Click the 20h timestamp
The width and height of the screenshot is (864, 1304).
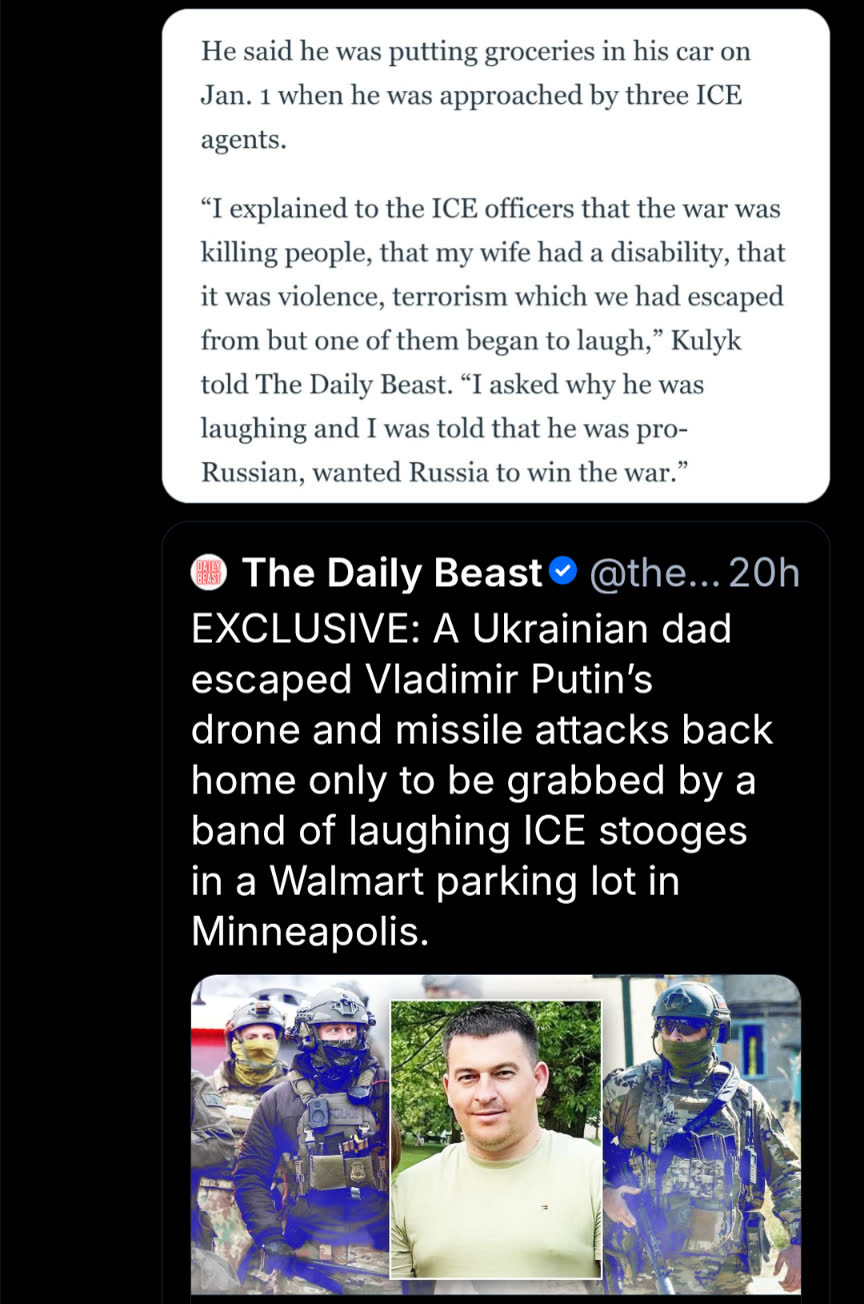[x=764, y=573]
